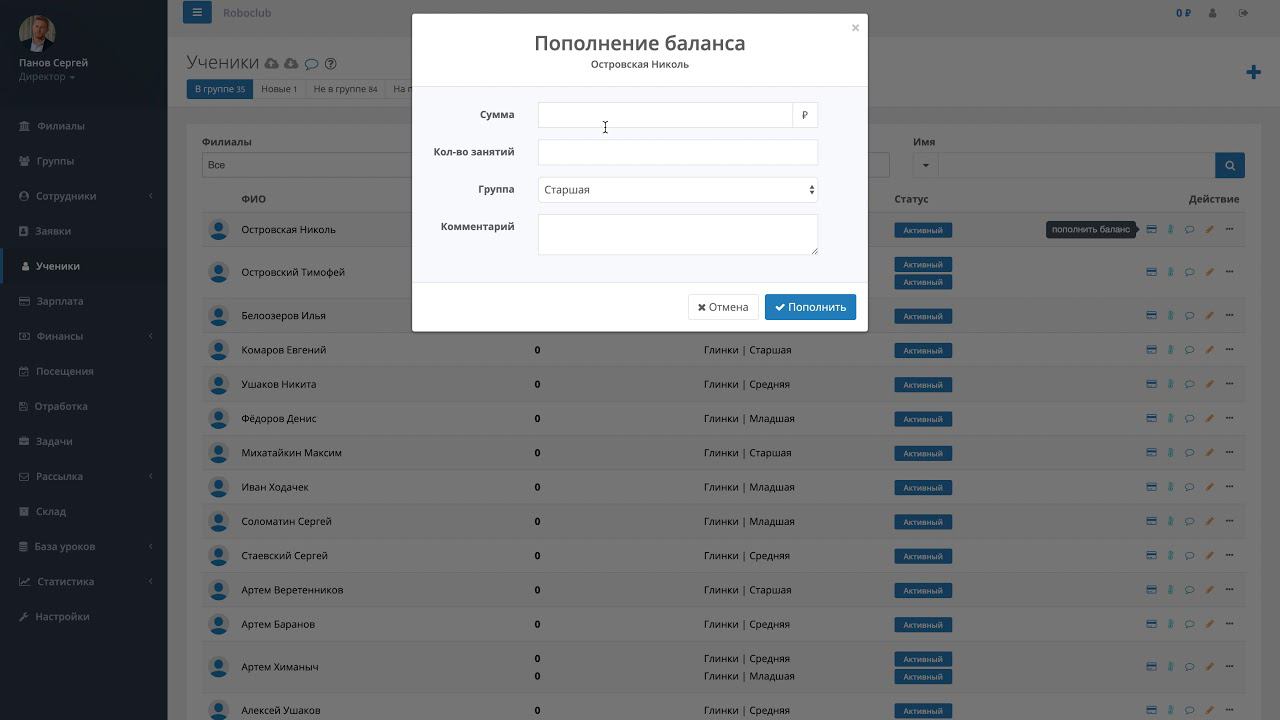Screen dimensions: 1280x720
Task: Click student name Алексей Ушаков
Action: [281, 710]
